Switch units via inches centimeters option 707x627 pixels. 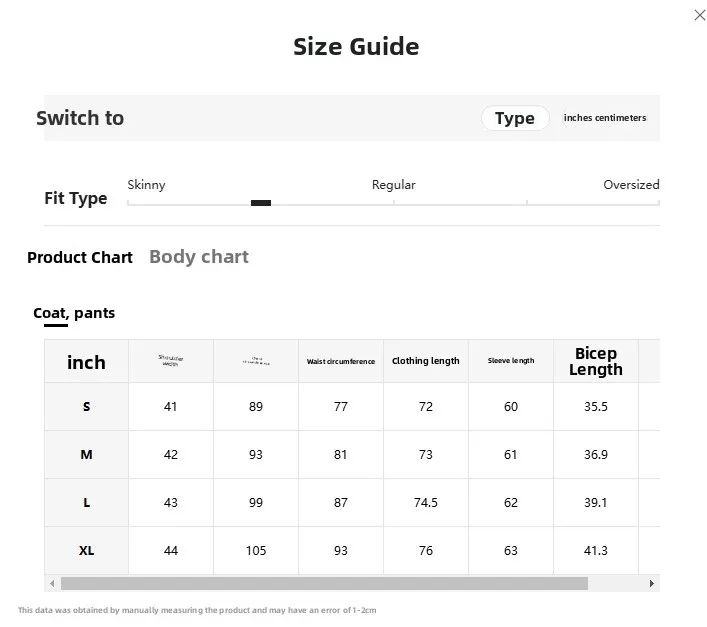click(x=605, y=118)
